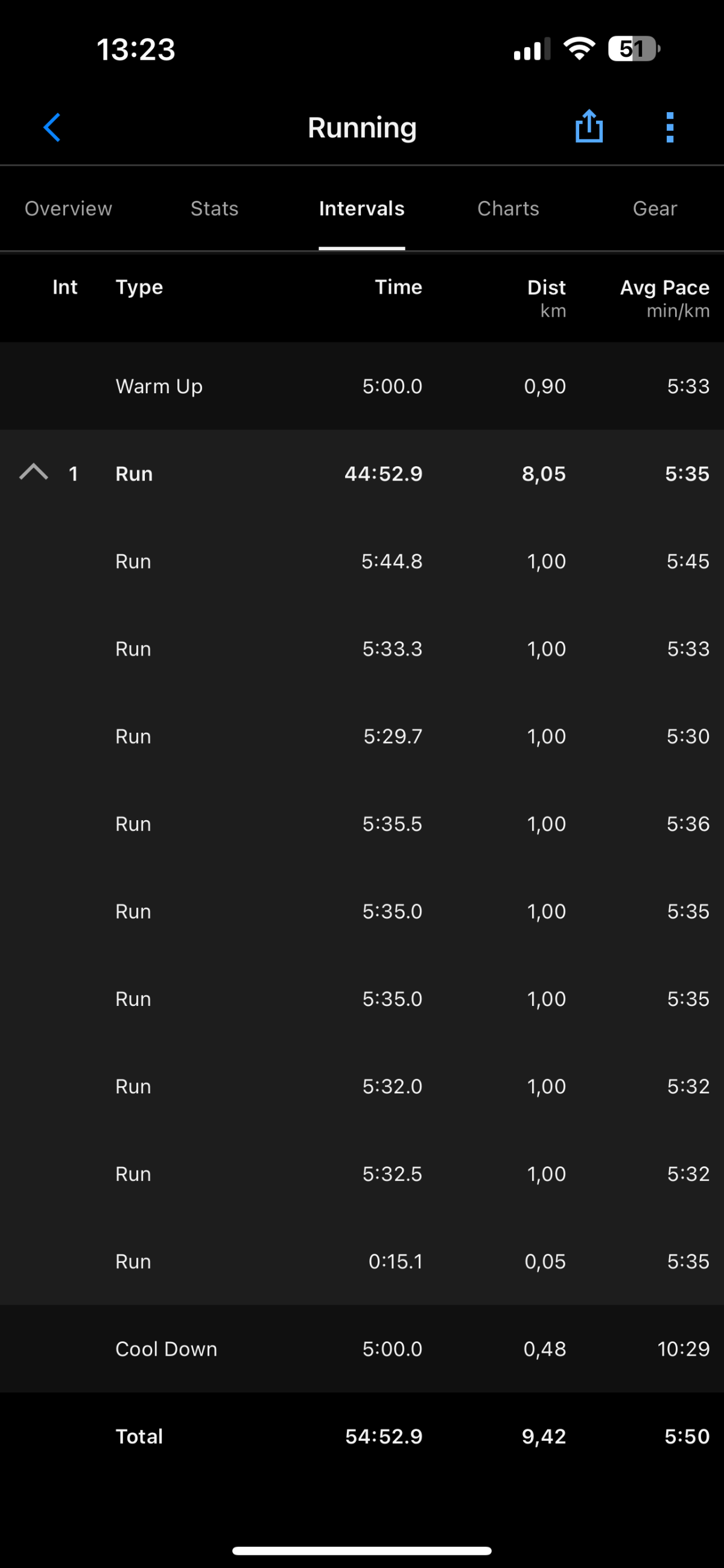Switch to the Overview tab

(x=68, y=209)
